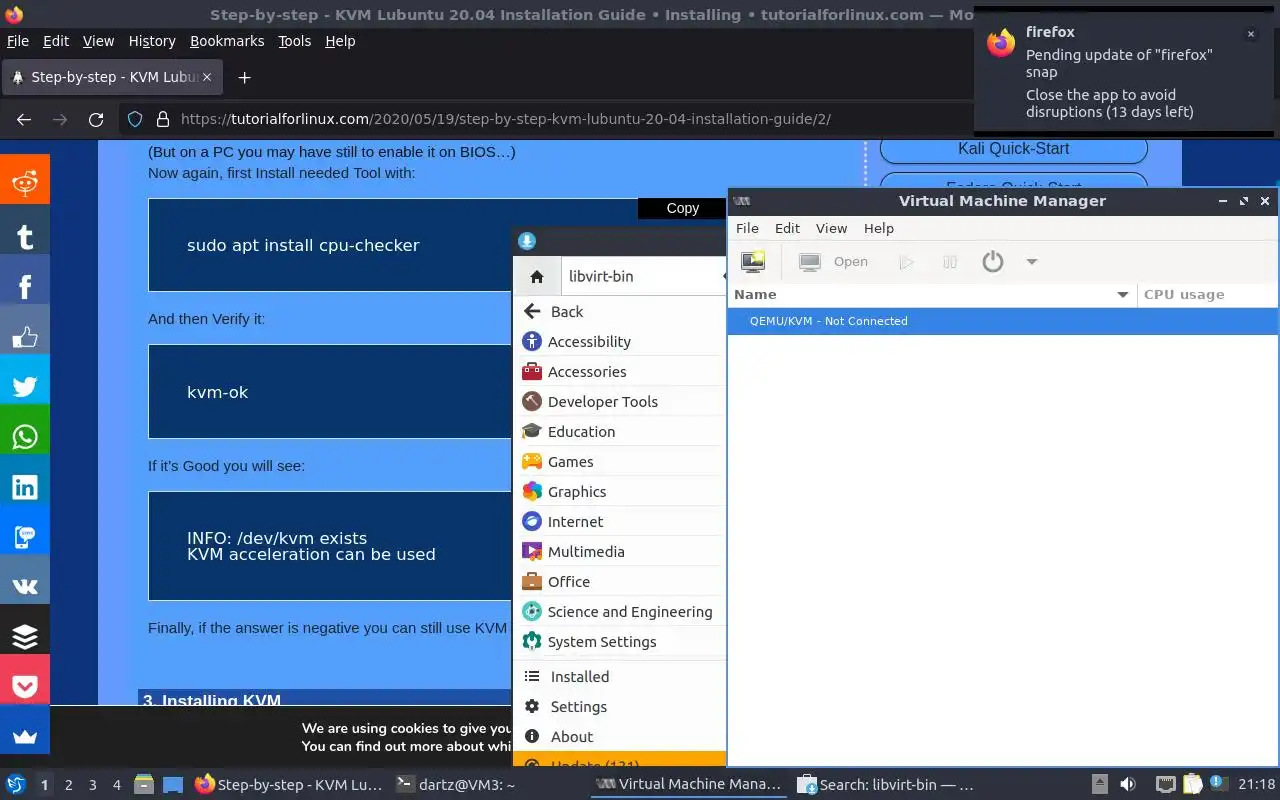Viewport: 1280px width, 800px height.
Task: Open the Multimedia category in Discover
Action: click(619, 552)
